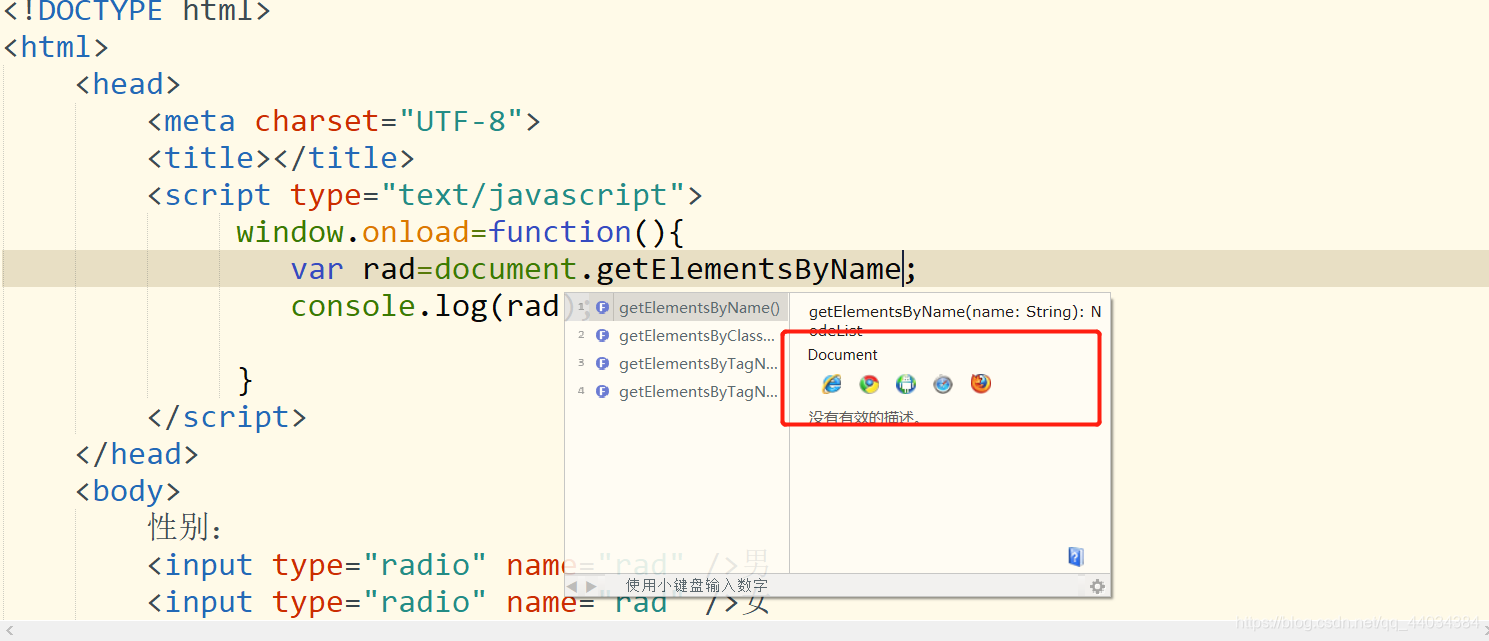
Task: Click "document" in the var rad line
Action: click(x=506, y=269)
